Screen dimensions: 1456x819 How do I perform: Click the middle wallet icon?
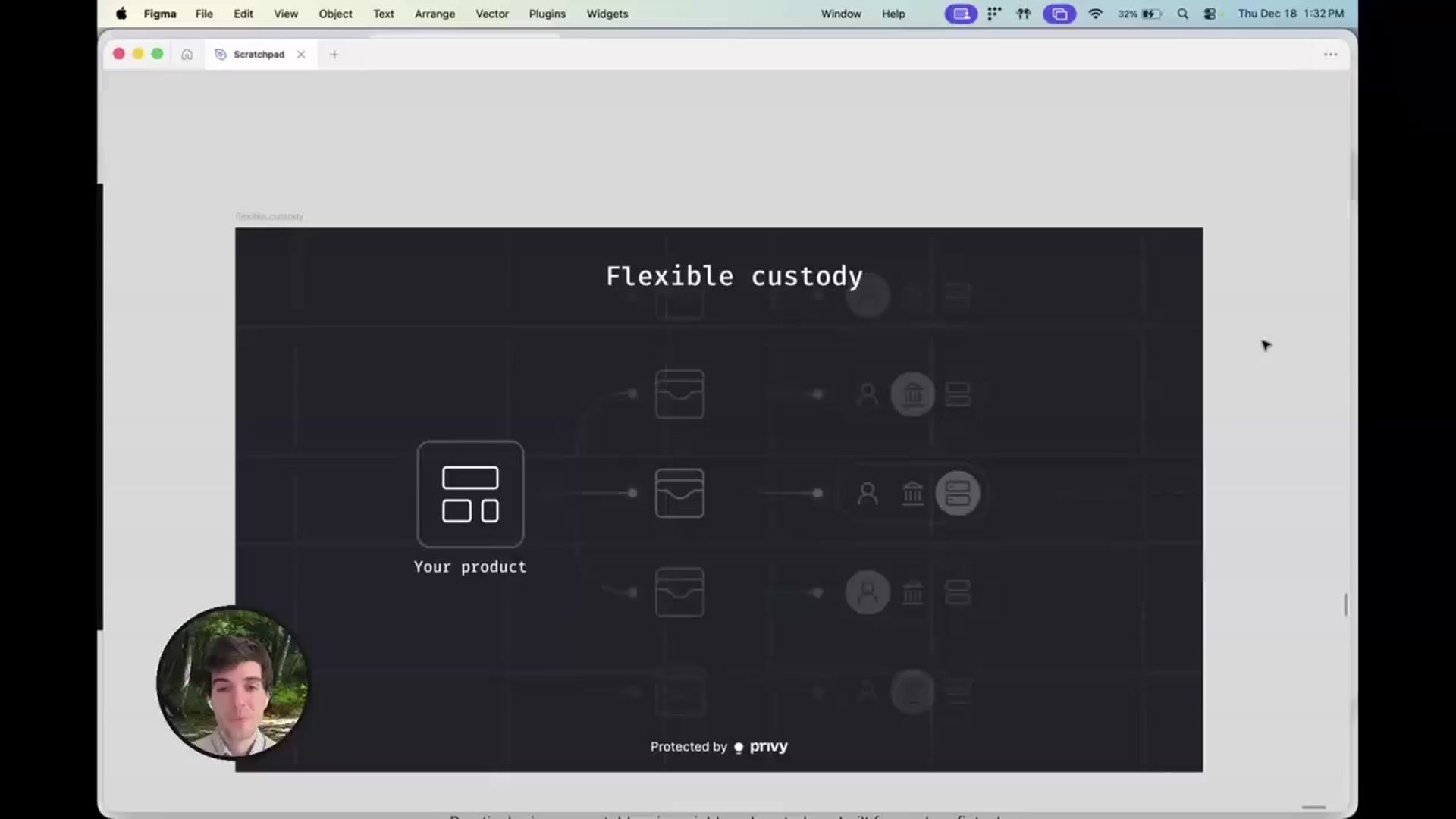pos(679,493)
